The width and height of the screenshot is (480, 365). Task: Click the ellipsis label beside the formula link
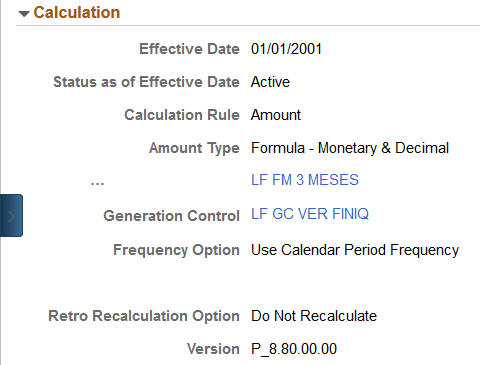[97, 183]
